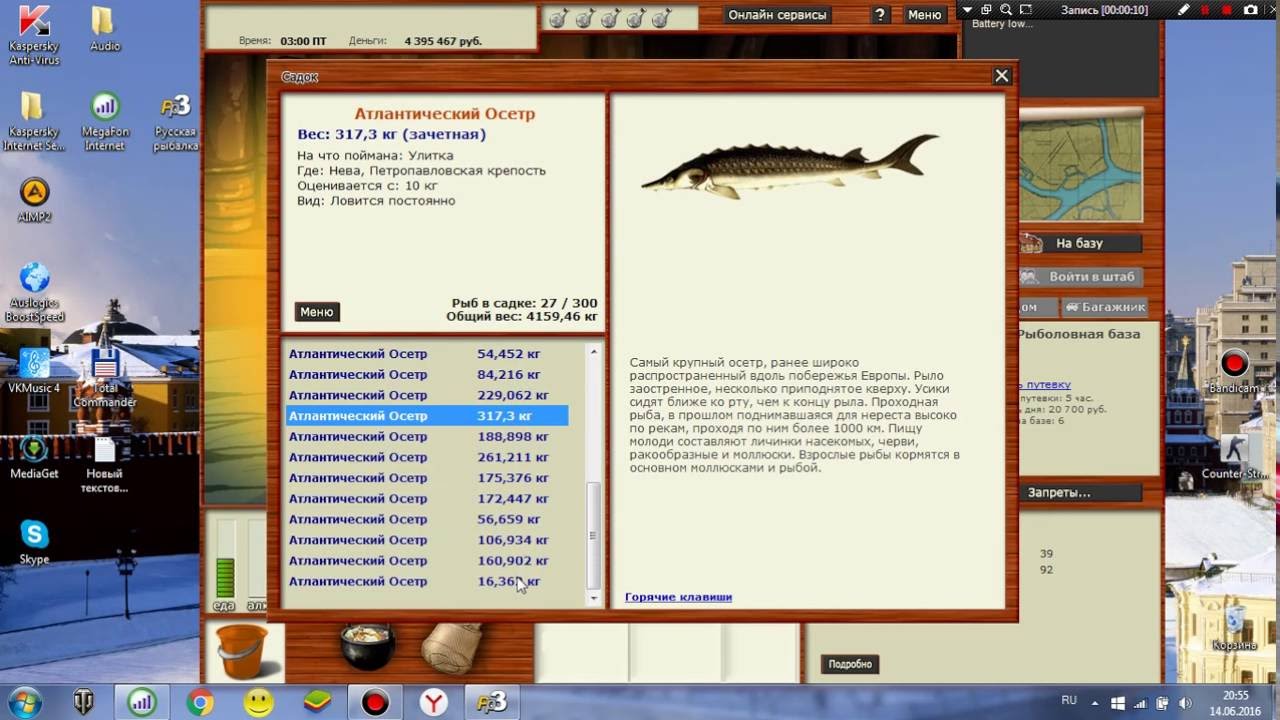Click the sturgeon fish picture

790,166
